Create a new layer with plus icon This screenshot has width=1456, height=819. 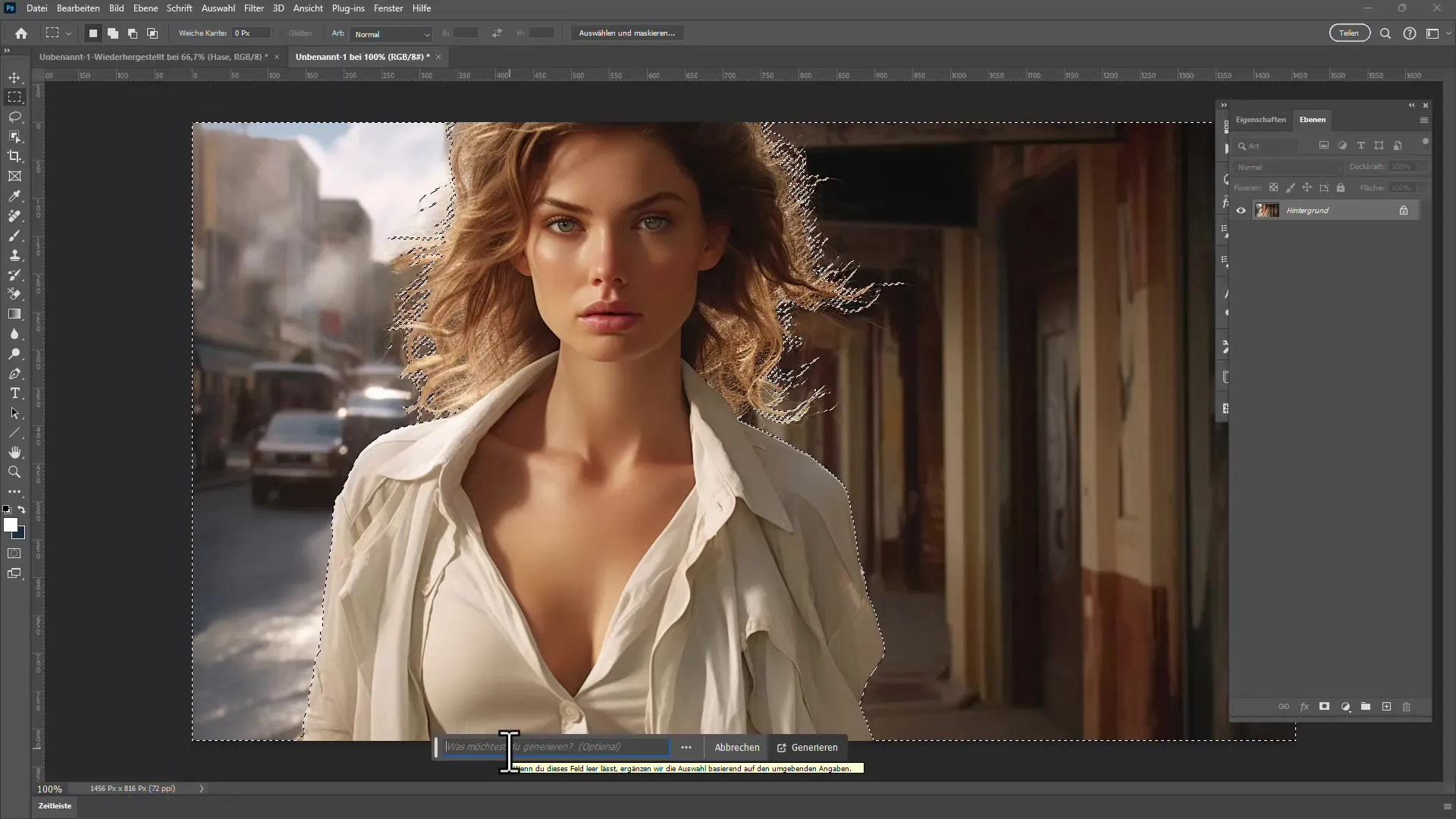tap(1386, 706)
